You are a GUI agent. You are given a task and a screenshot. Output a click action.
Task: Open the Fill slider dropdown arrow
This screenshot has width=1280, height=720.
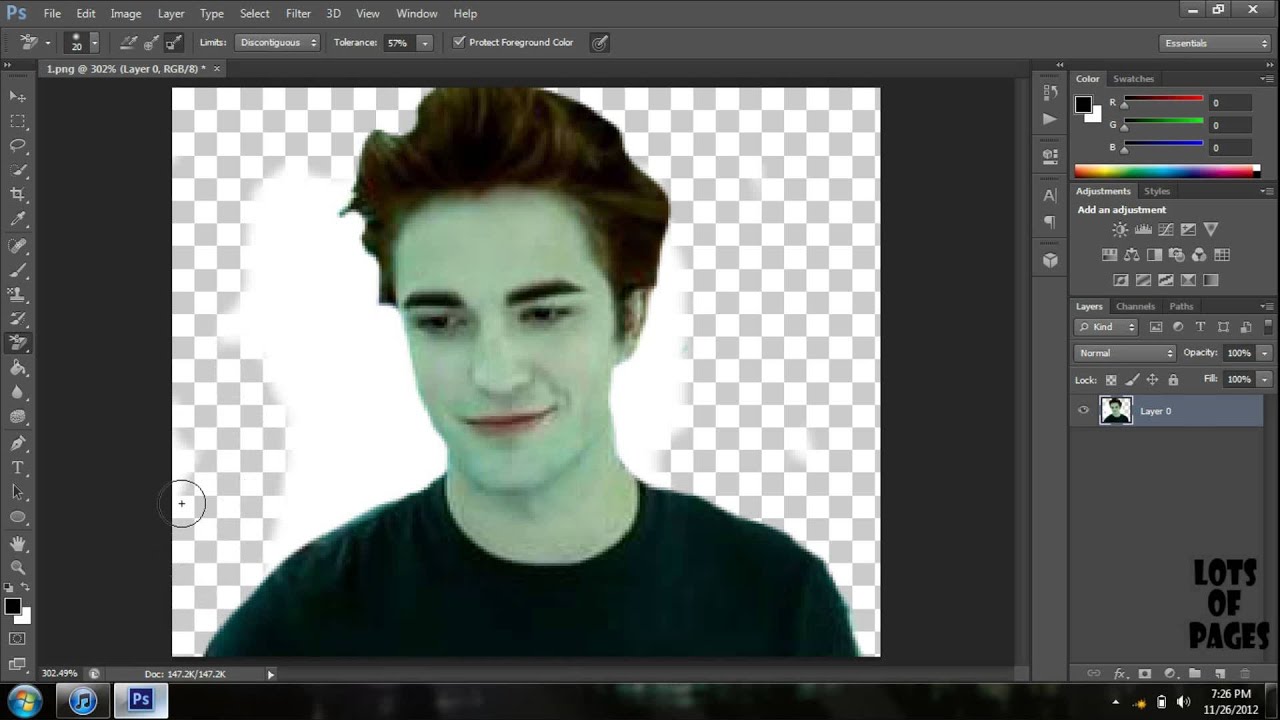(1264, 380)
